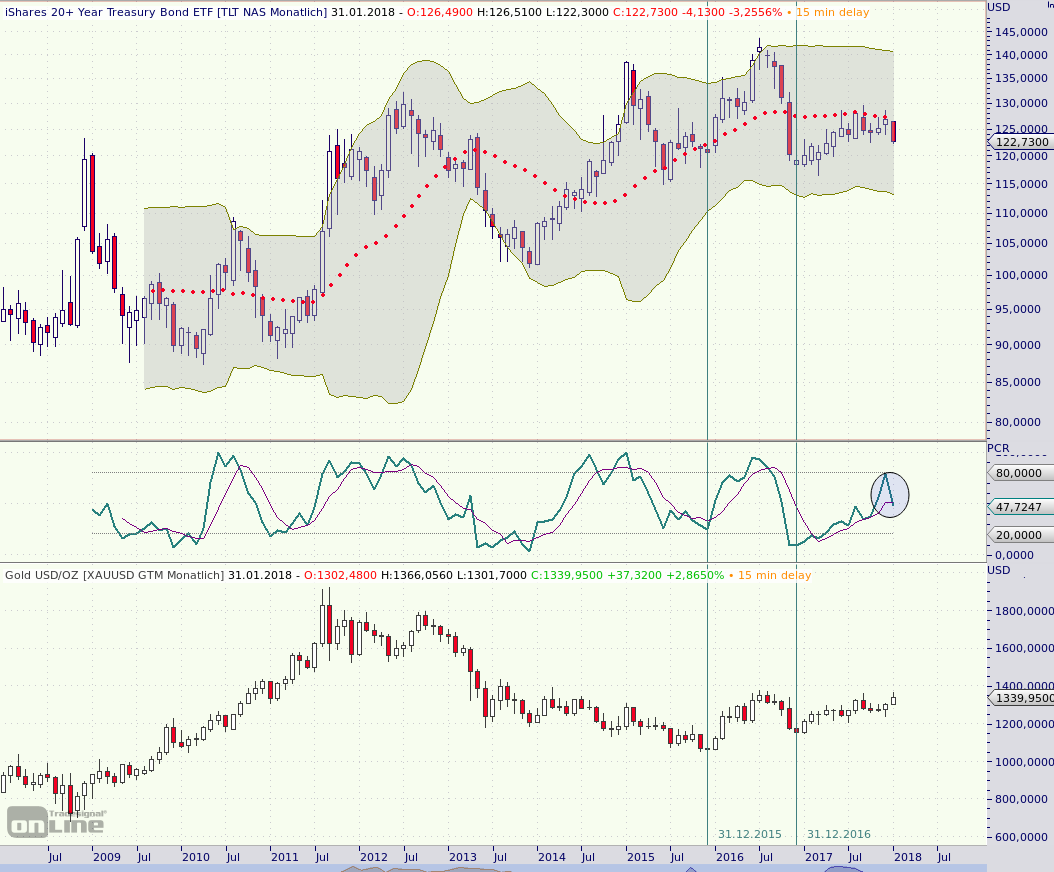
Task: Click the TLT low value L:122,3000
Action: [577, 12]
